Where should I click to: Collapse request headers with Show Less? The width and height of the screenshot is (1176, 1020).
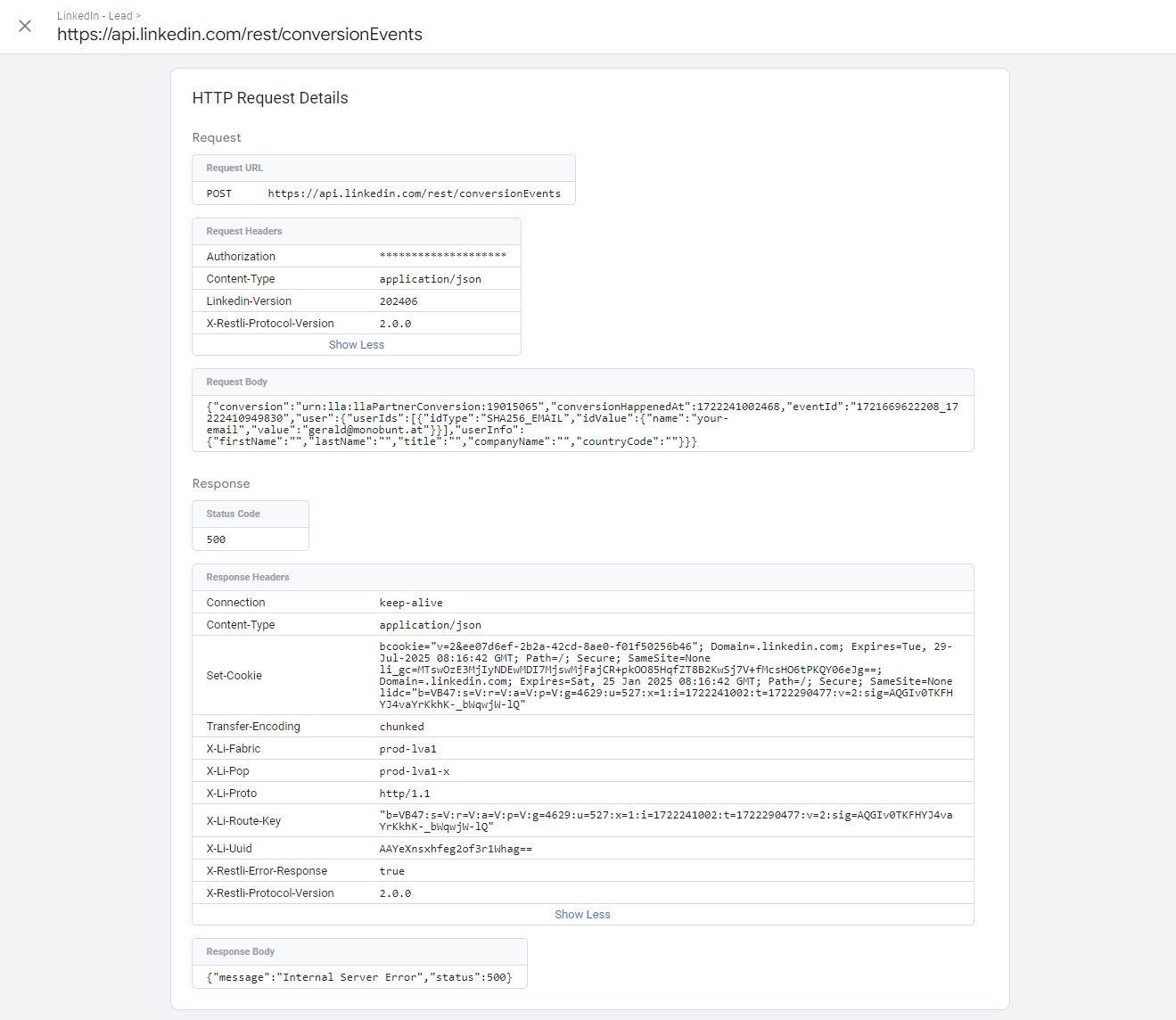pyautogui.click(x=357, y=345)
